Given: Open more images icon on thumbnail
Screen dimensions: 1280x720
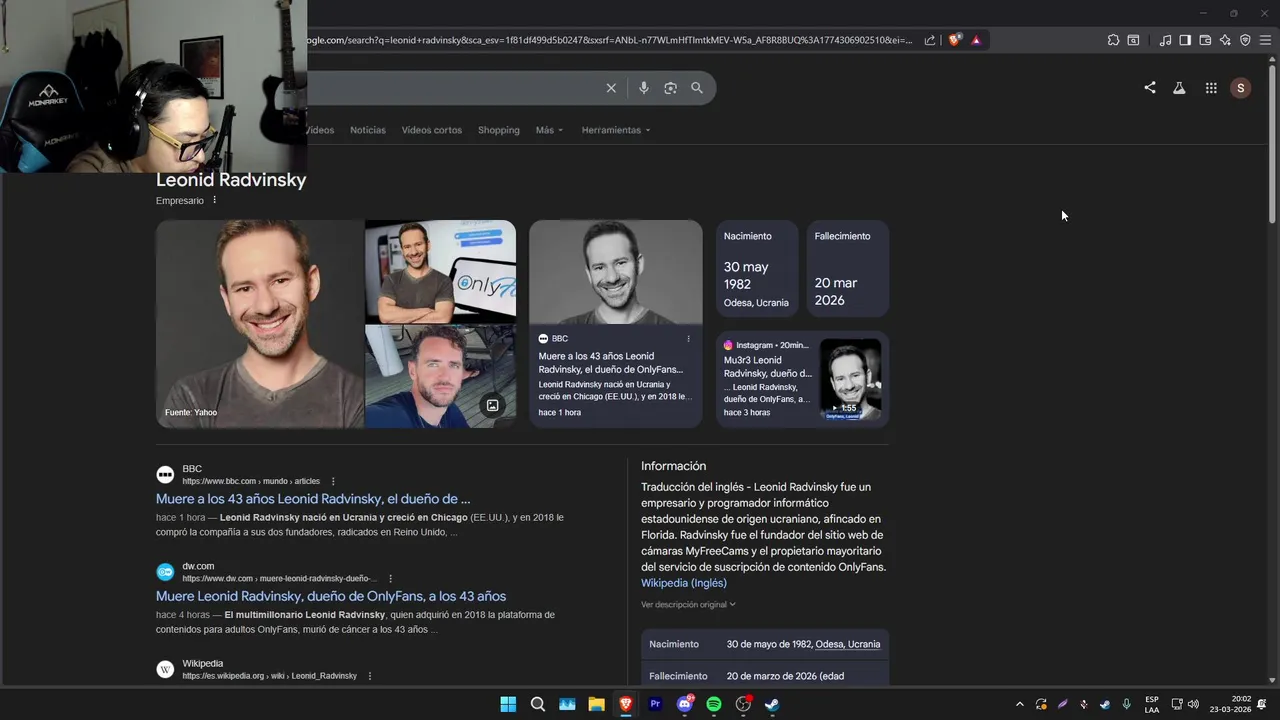Looking at the screenshot, I should click(x=492, y=405).
